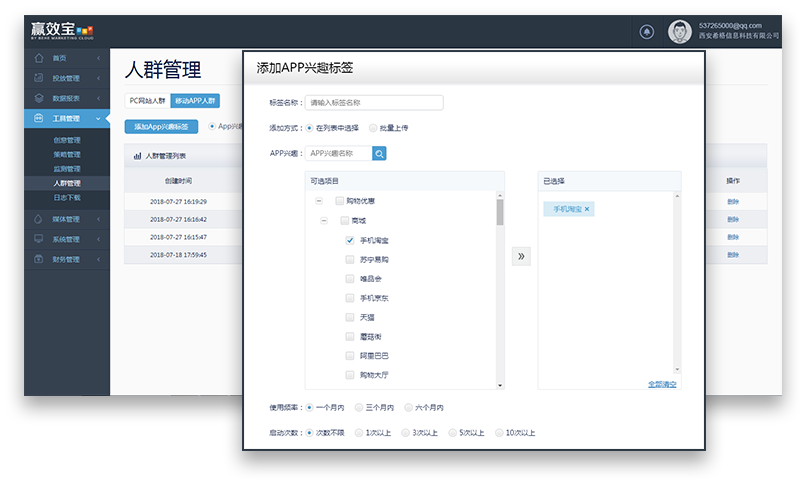Check the 苏宁易购 checkbox
The image size is (800, 500).
click(x=350, y=259)
